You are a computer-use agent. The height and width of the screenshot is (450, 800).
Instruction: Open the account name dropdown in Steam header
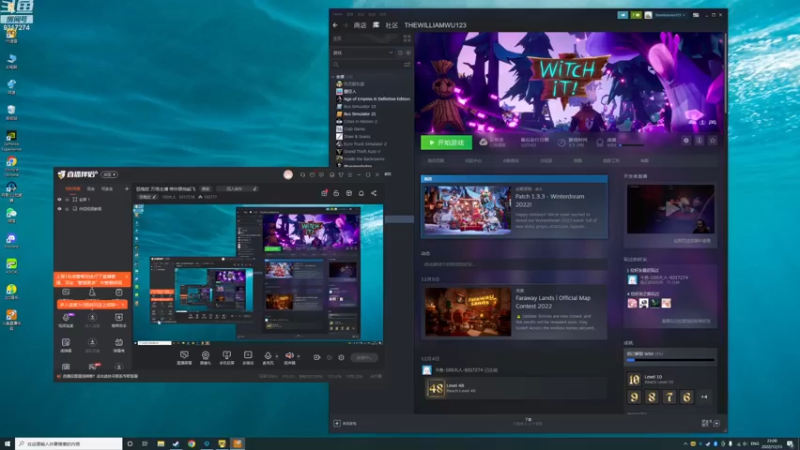point(670,15)
